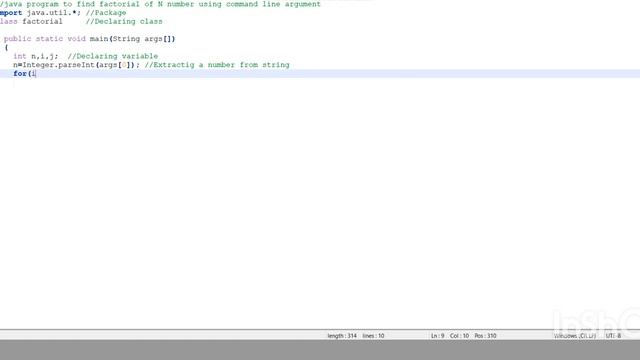The image size is (640, 360).
Task: Click the '//Extractig a number from string' comment
Action: 217,65
